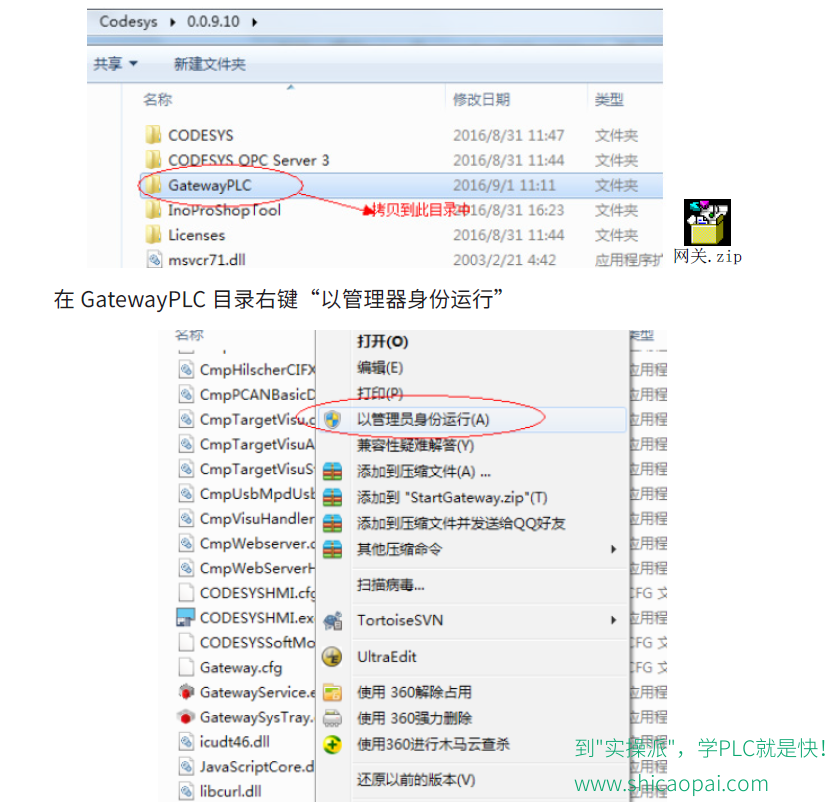The image size is (829, 802).
Task: Click the UltraEdit round icon
Action: click(332, 657)
